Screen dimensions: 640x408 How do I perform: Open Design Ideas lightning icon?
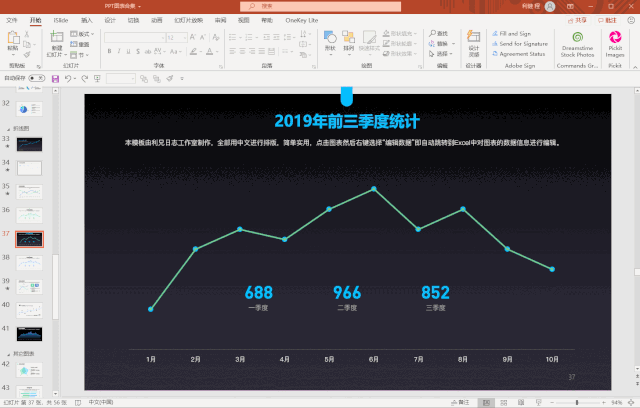click(473, 37)
